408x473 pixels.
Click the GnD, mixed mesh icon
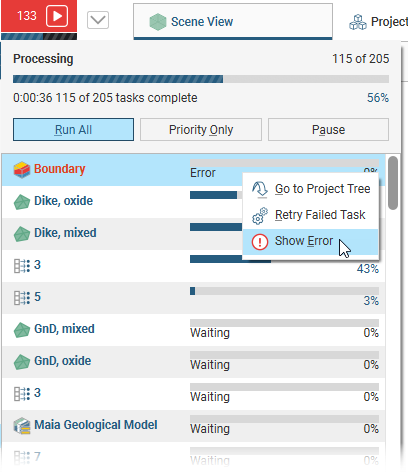22,330
